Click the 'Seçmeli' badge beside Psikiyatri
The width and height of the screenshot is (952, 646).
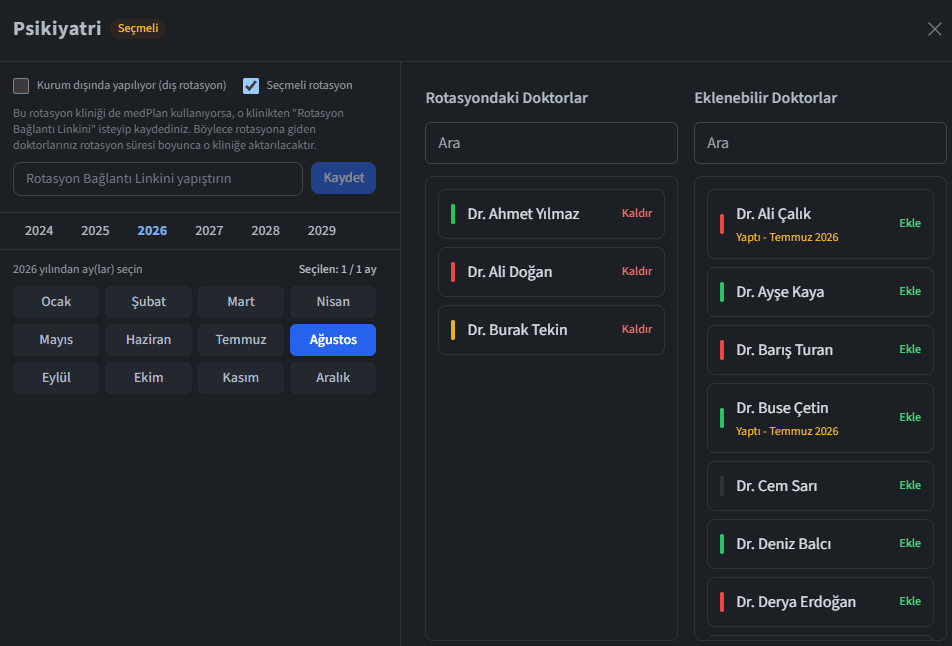click(x=138, y=29)
